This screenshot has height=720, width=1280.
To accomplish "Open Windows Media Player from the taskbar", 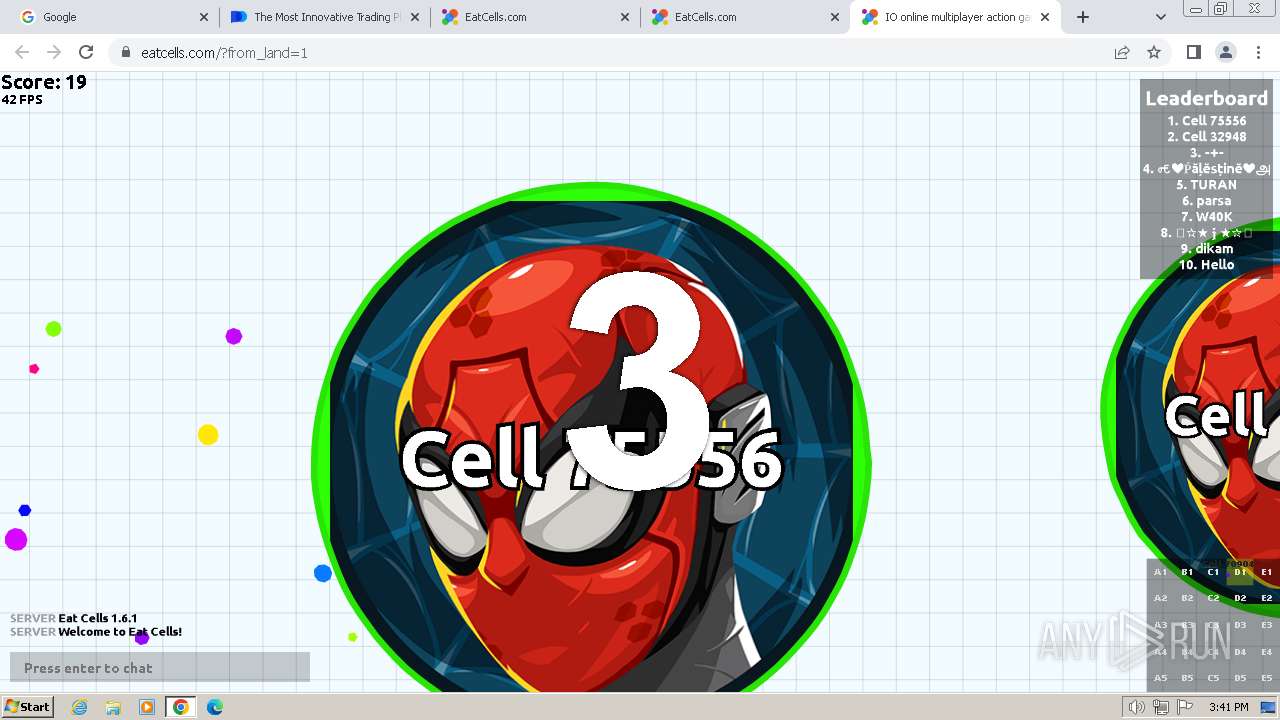I will [x=147, y=707].
